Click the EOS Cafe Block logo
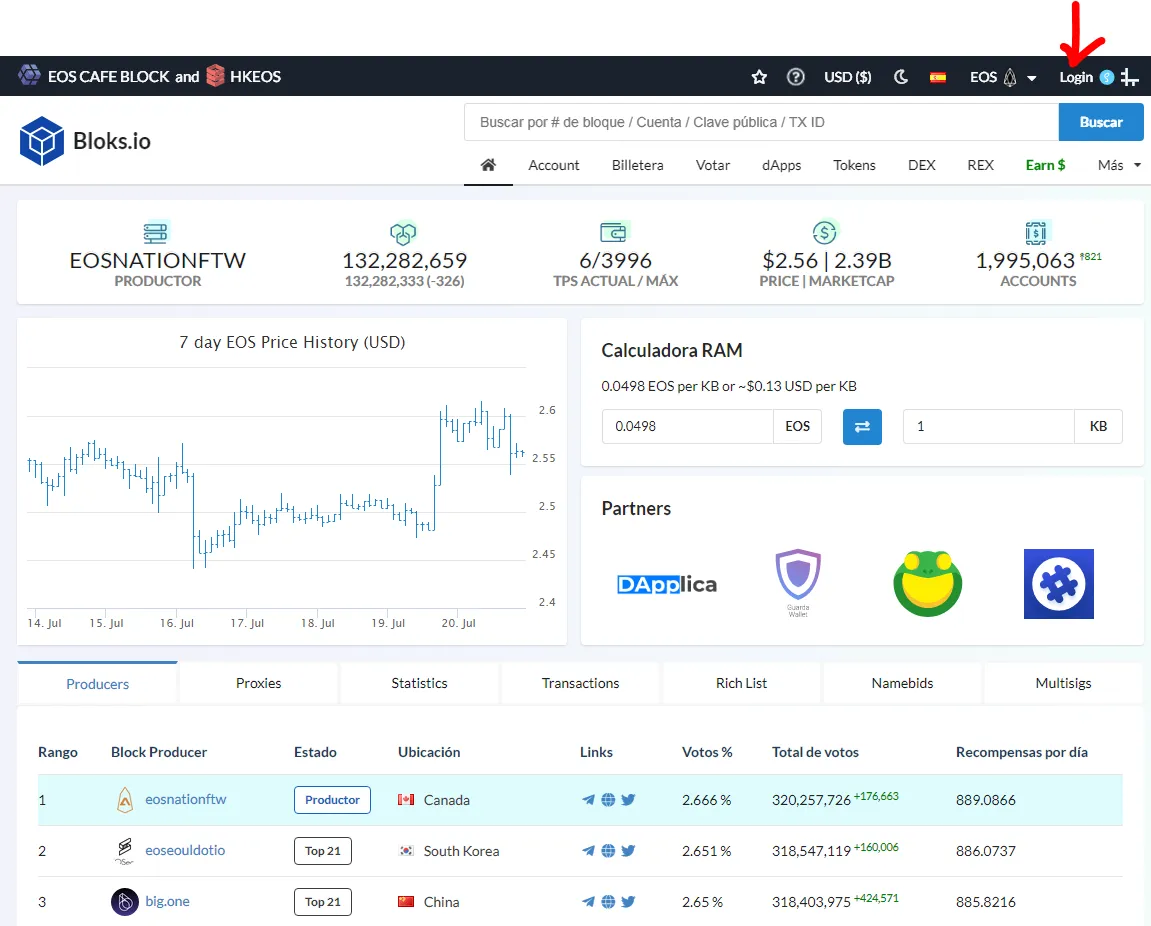This screenshot has height=926, width=1151. click(x=29, y=76)
